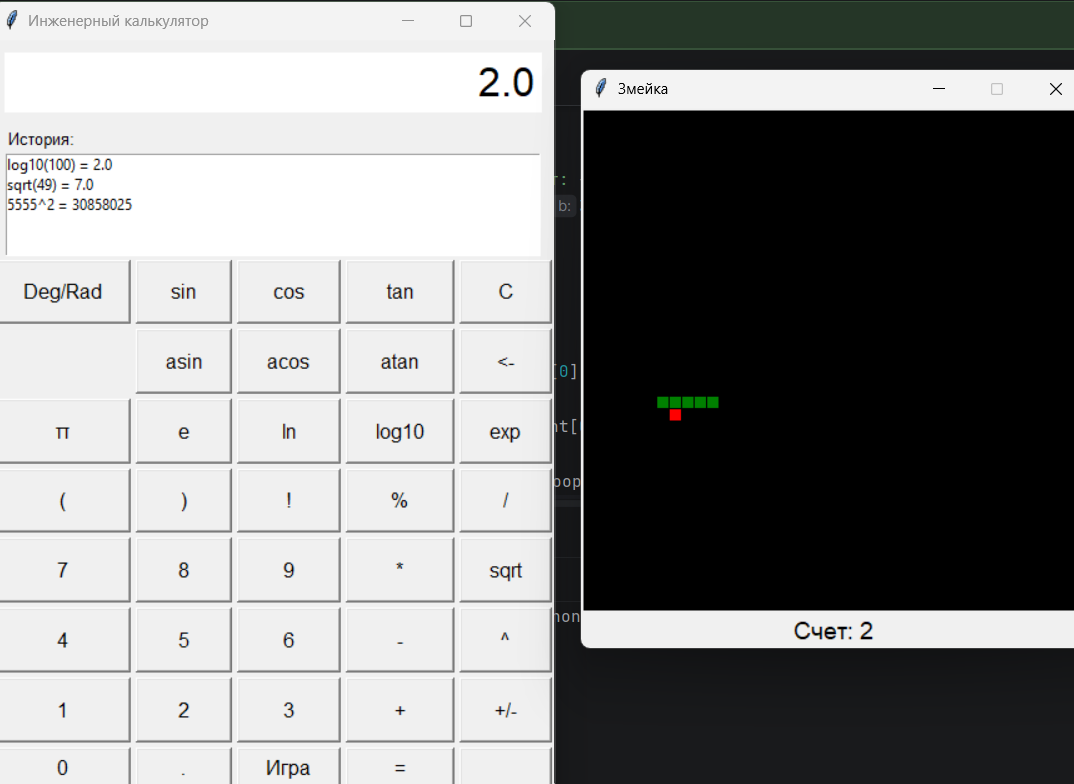Viewport: 1074px width, 784px height.
Task: Click the cos function button
Action: click(x=288, y=292)
